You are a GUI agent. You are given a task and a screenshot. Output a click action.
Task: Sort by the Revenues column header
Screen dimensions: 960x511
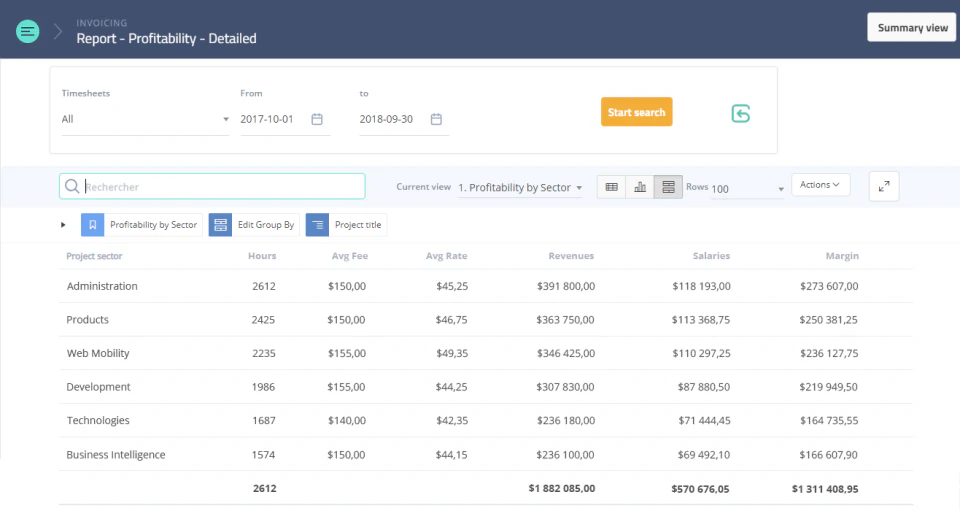pos(571,256)
